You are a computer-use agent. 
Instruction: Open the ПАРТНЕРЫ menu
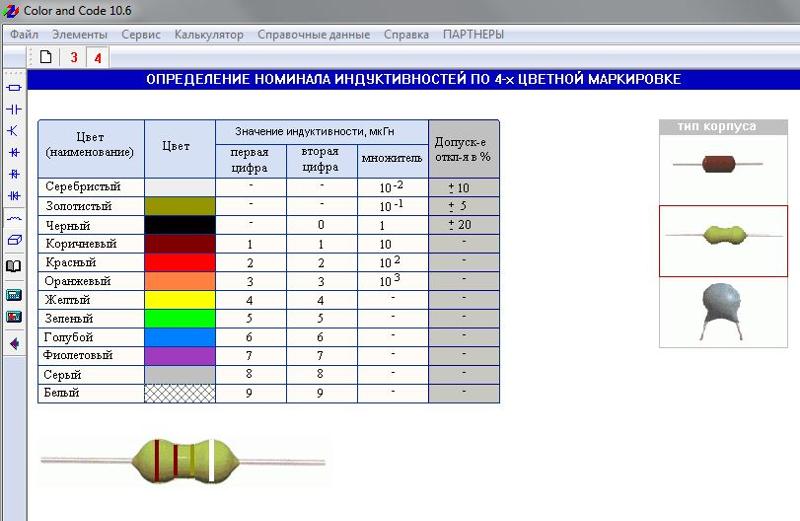point(473,35)
